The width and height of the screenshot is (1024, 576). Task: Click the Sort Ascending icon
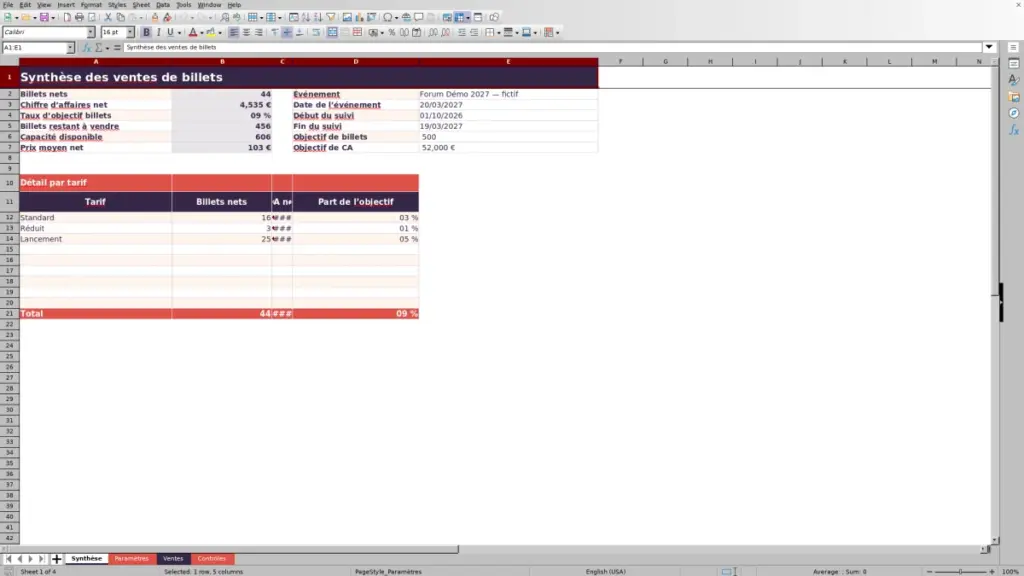pyautogui.click(x=306, y=18)
